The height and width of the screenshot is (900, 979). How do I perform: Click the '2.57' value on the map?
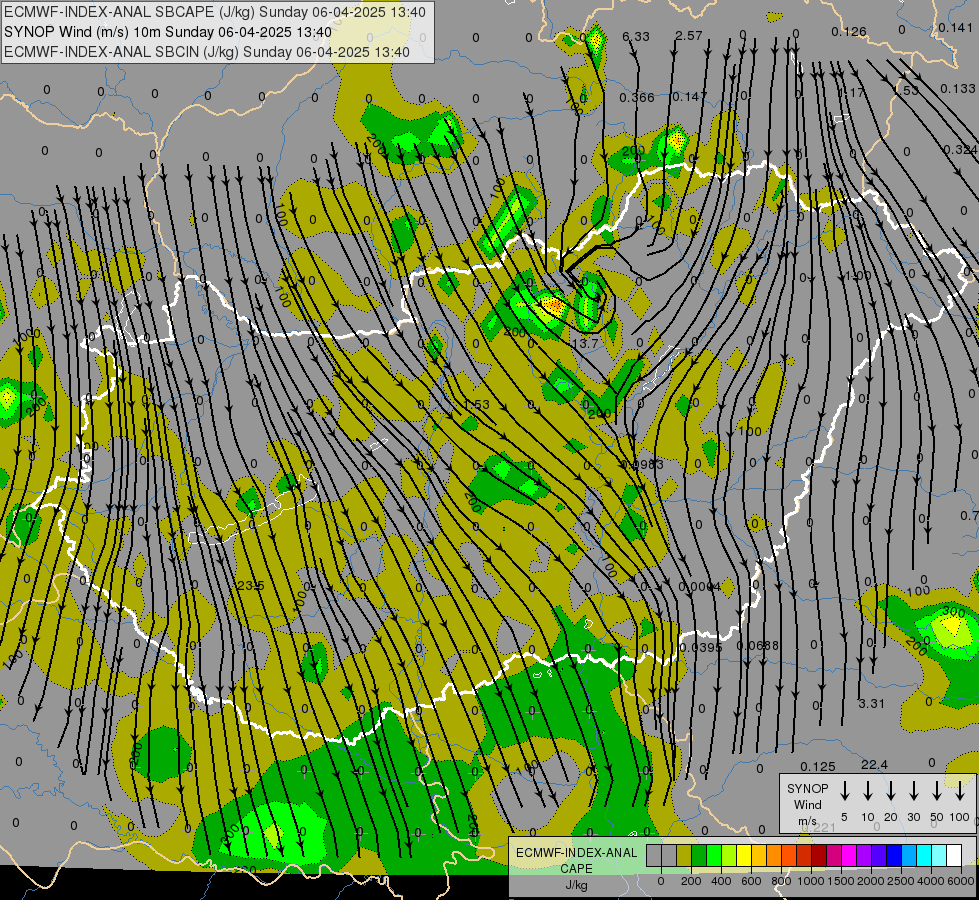pos(689,36)
